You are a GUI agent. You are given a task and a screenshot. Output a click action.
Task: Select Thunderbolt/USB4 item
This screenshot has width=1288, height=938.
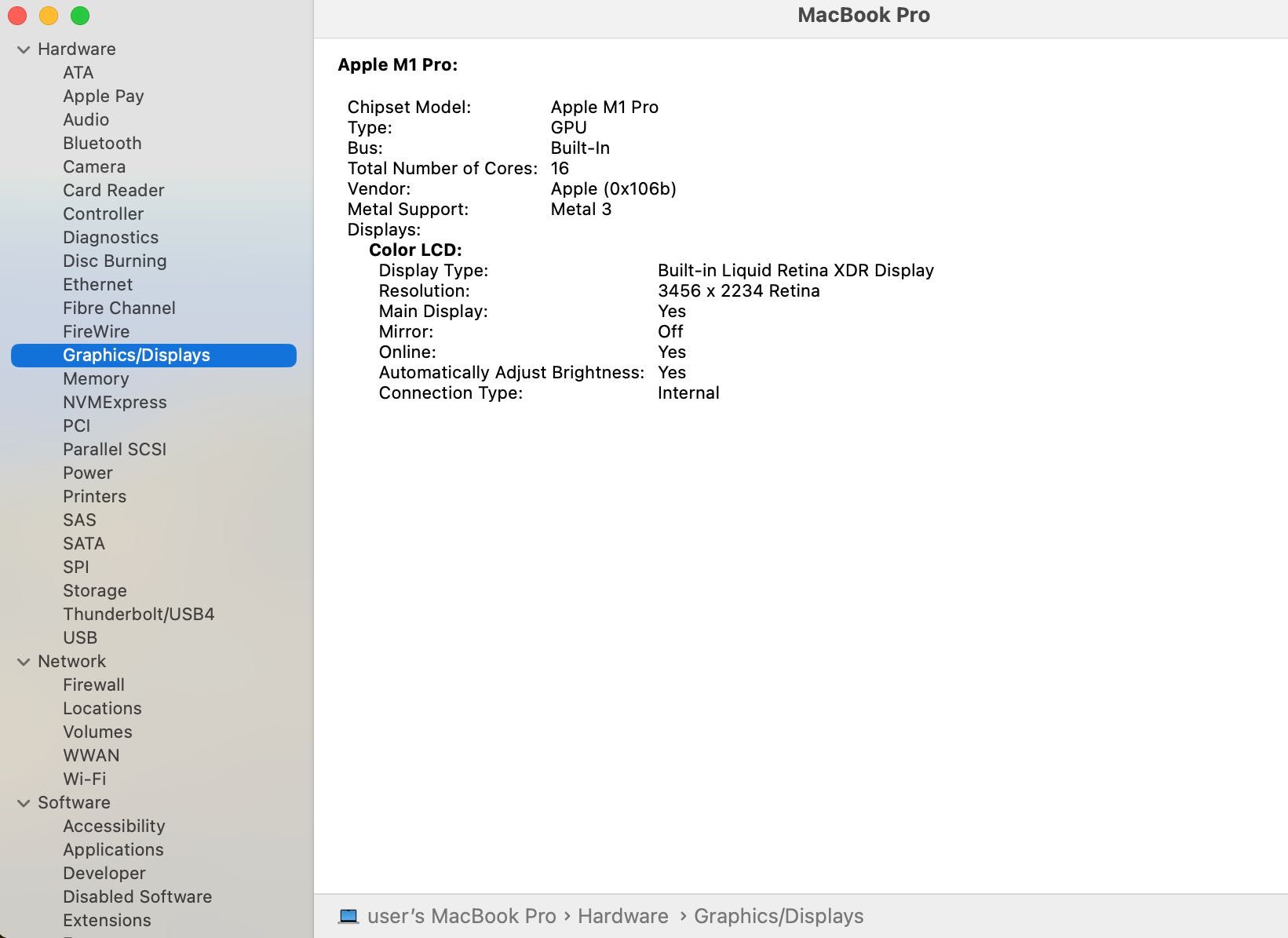(x=139, y=614)
